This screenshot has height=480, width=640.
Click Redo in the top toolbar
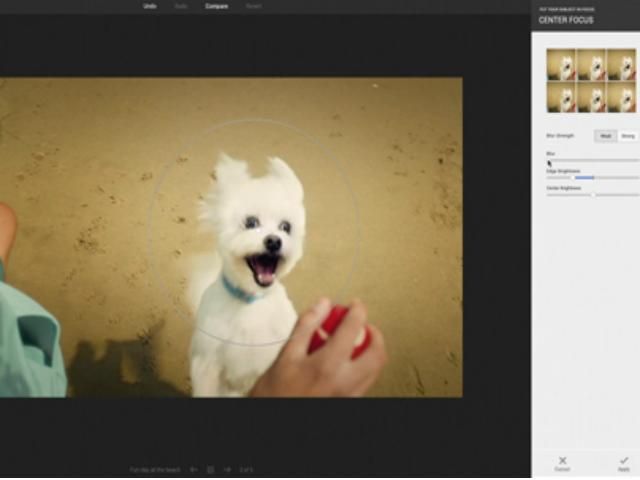pos(181,6)
